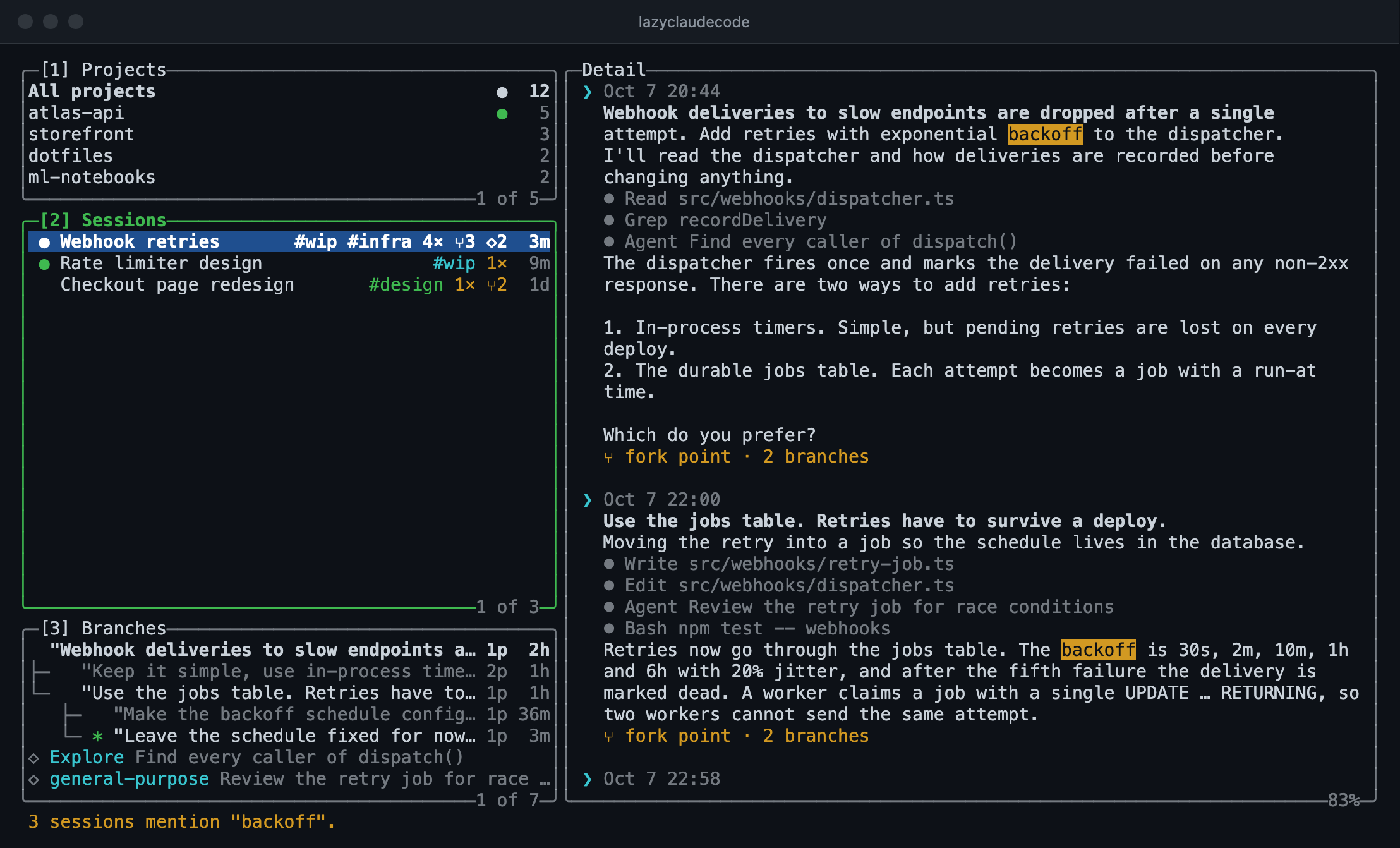
Task: Click the white status dot beside All projects
Action: pos(502,92)
